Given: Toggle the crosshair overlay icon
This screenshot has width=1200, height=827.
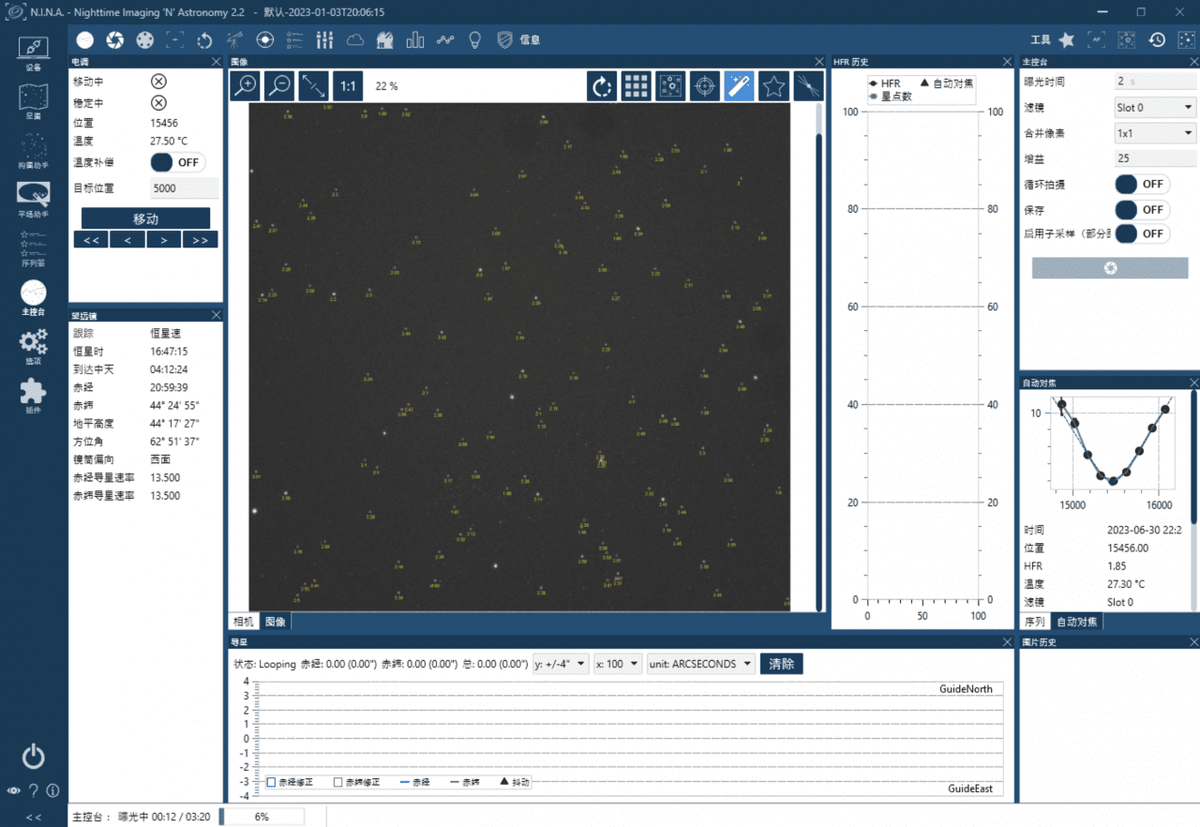Looking at the screenshot, I should click(x=705, y=86).
